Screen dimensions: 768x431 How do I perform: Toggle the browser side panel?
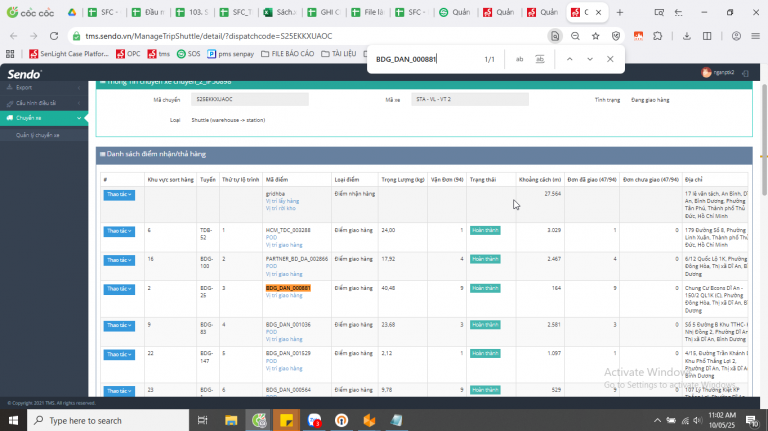(x=707, y=36)
